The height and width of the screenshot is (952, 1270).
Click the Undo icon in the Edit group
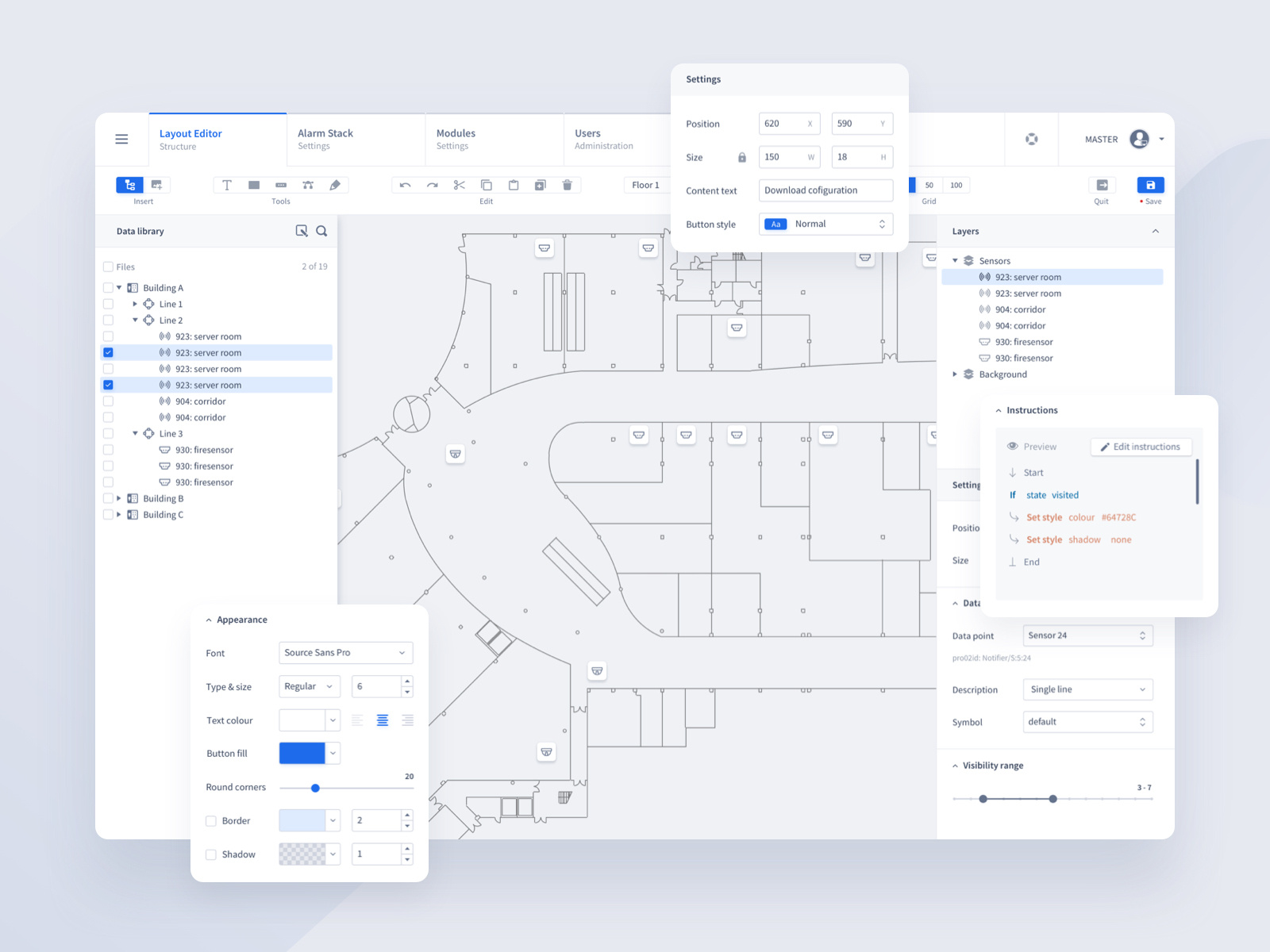404,185
